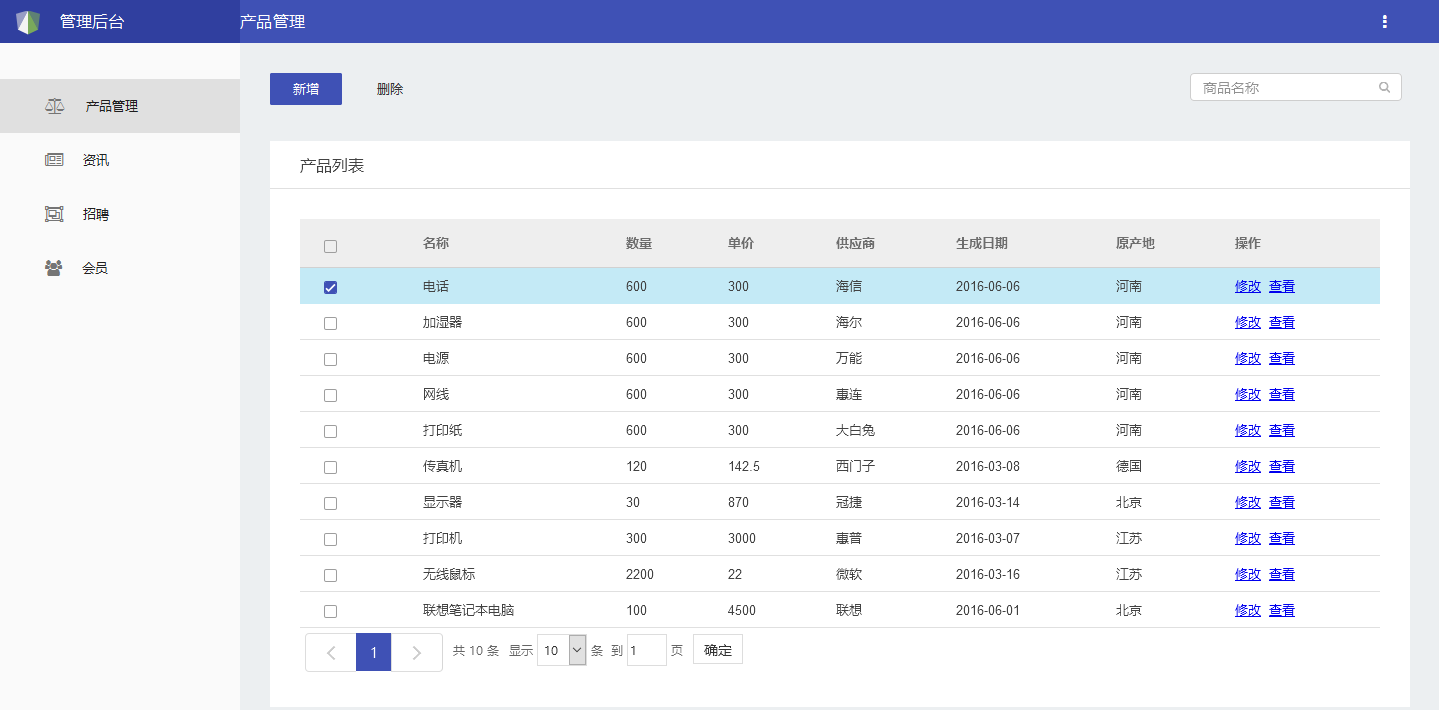
Task: Toggle the select-all header checkbox
Action: (331, 246)
